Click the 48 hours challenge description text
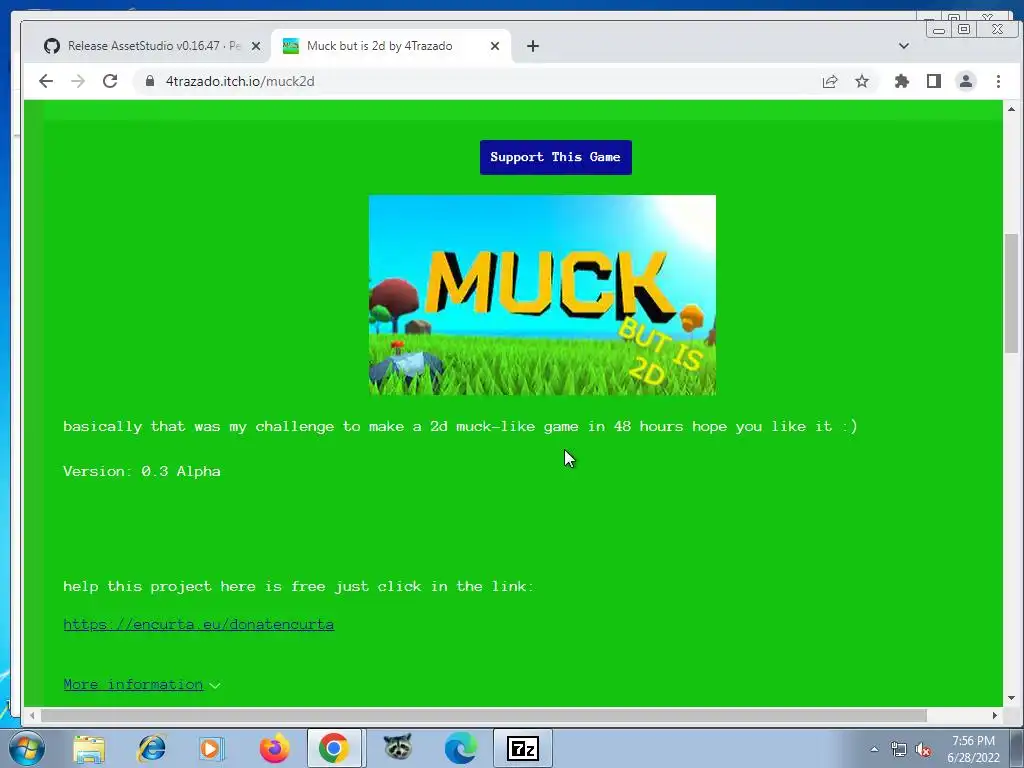The width and height of the screenshot is (1024, 768). click(x=460, y=426)
